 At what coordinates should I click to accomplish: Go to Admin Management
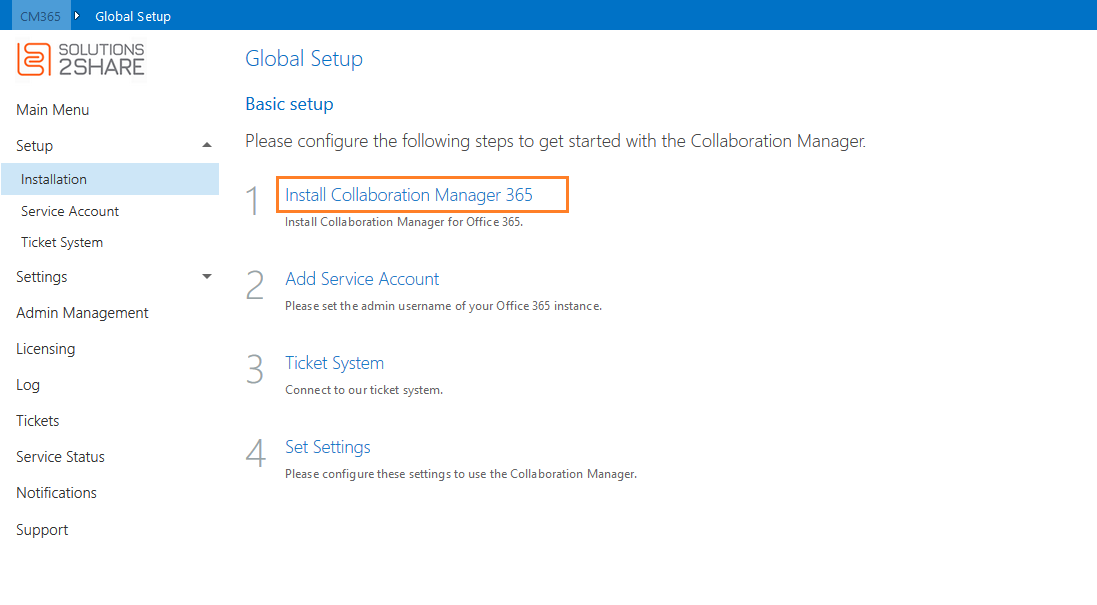[82, 313]
